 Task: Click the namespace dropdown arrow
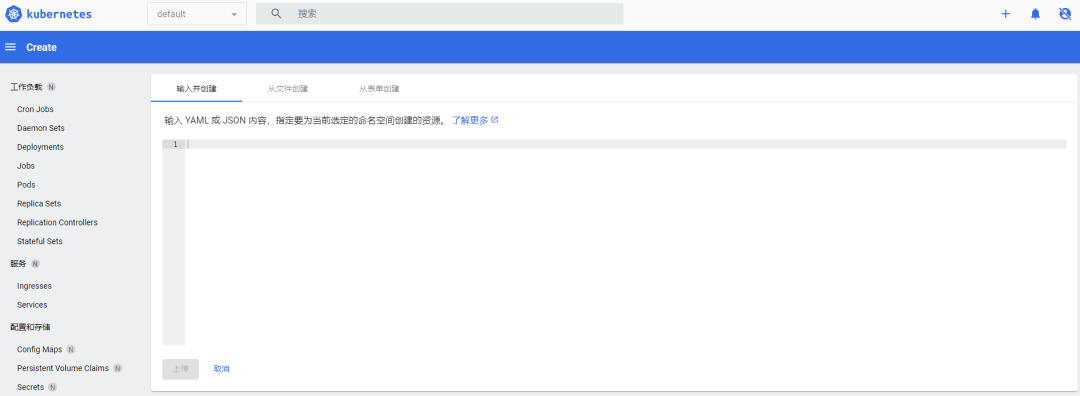click(x=234, y=14)
